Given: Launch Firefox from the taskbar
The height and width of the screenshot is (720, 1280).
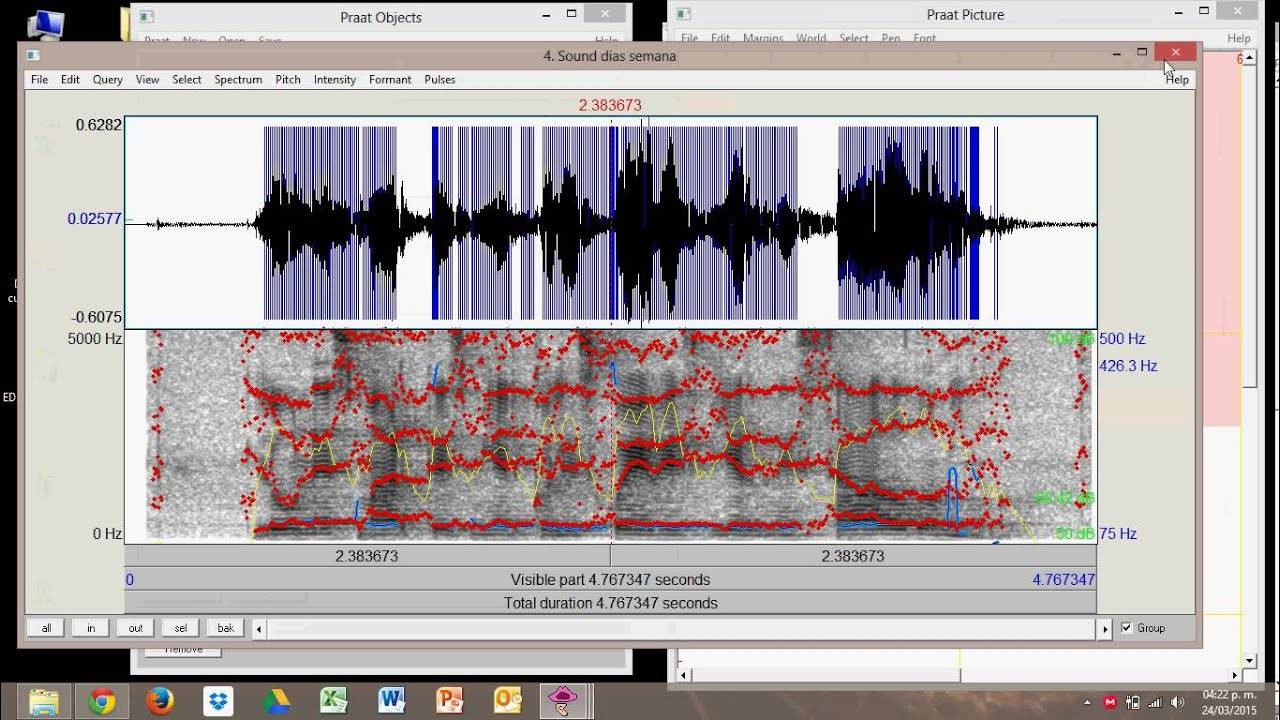Looking at the screenshot, I should pyautogui.click(x=160, y=701).
